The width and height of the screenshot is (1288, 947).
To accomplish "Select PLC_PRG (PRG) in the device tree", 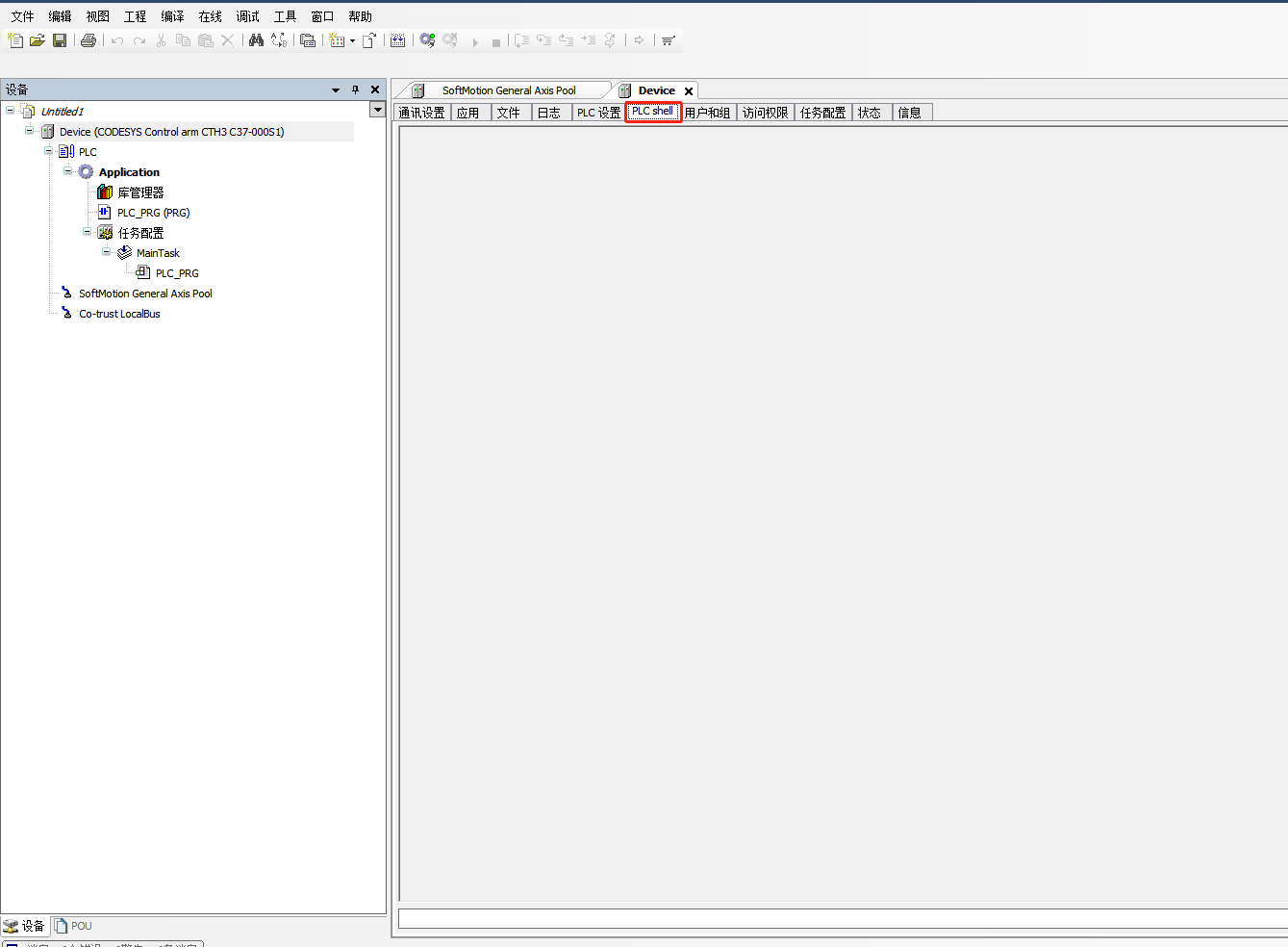I will coord(153,213).
